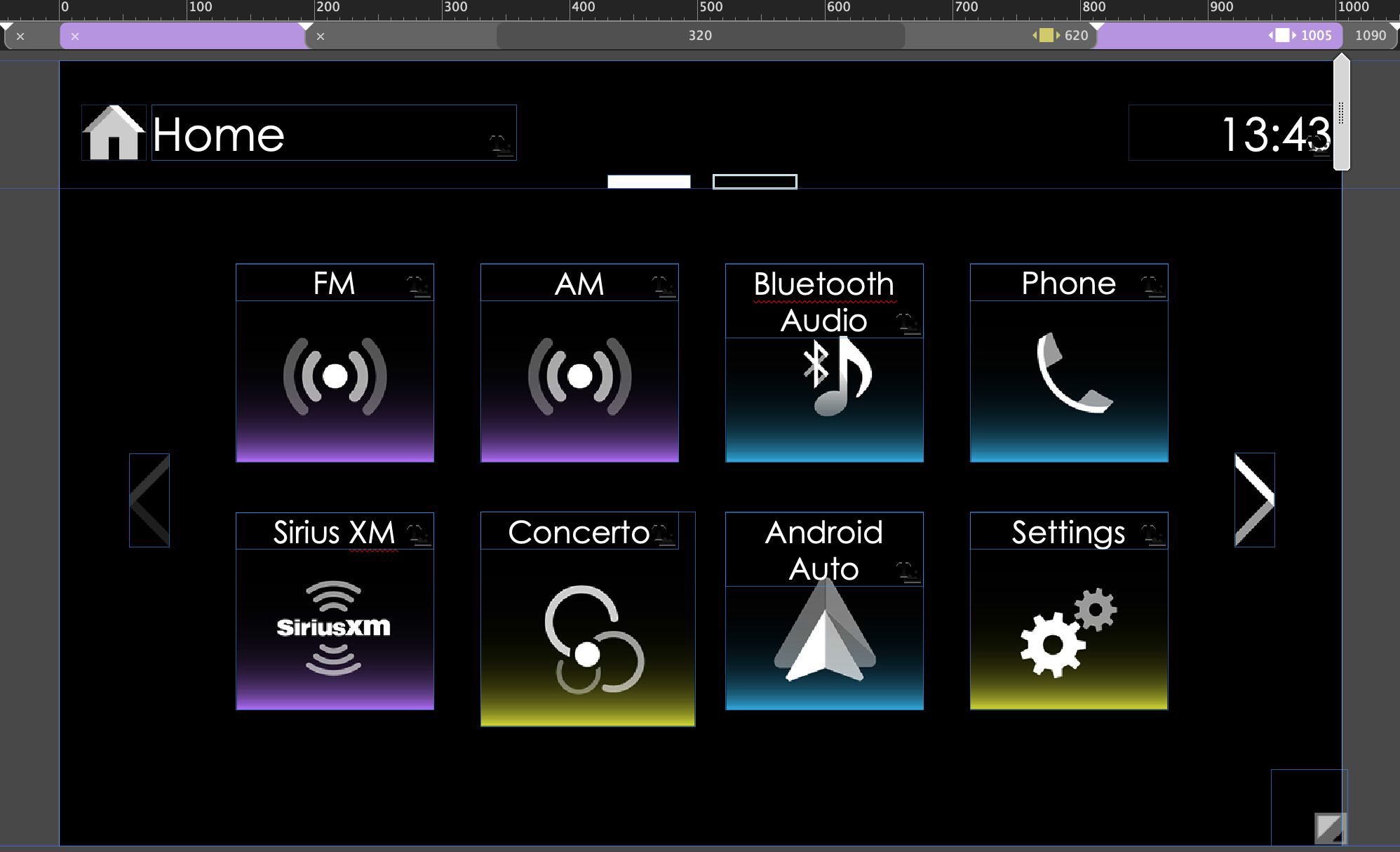Click the Home house icon
The width and height of the screenshot is (1400, 852).
(x=113, y=133)
